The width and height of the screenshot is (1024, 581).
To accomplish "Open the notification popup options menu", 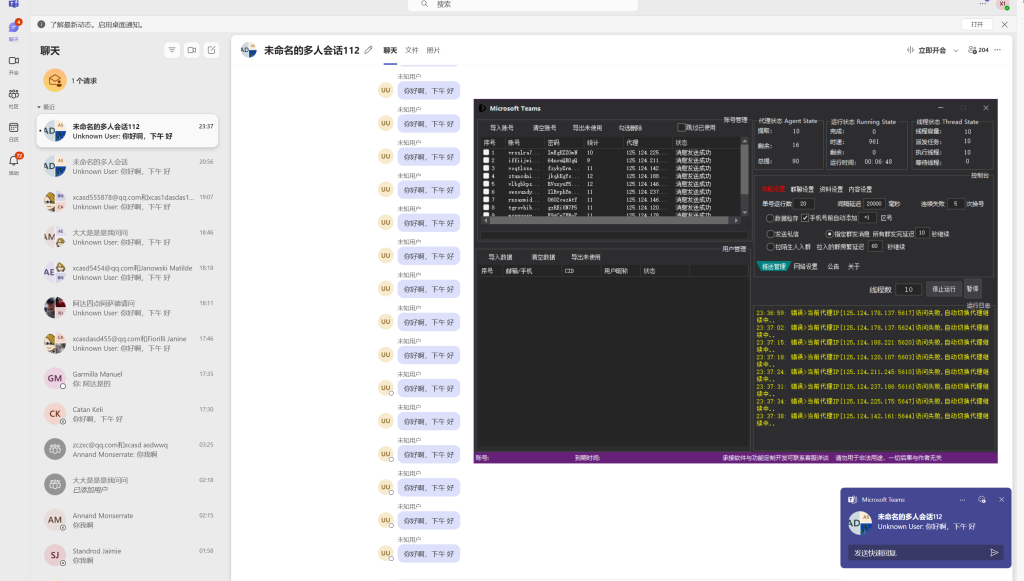I will pyautogui.click(x=963, y=499).
